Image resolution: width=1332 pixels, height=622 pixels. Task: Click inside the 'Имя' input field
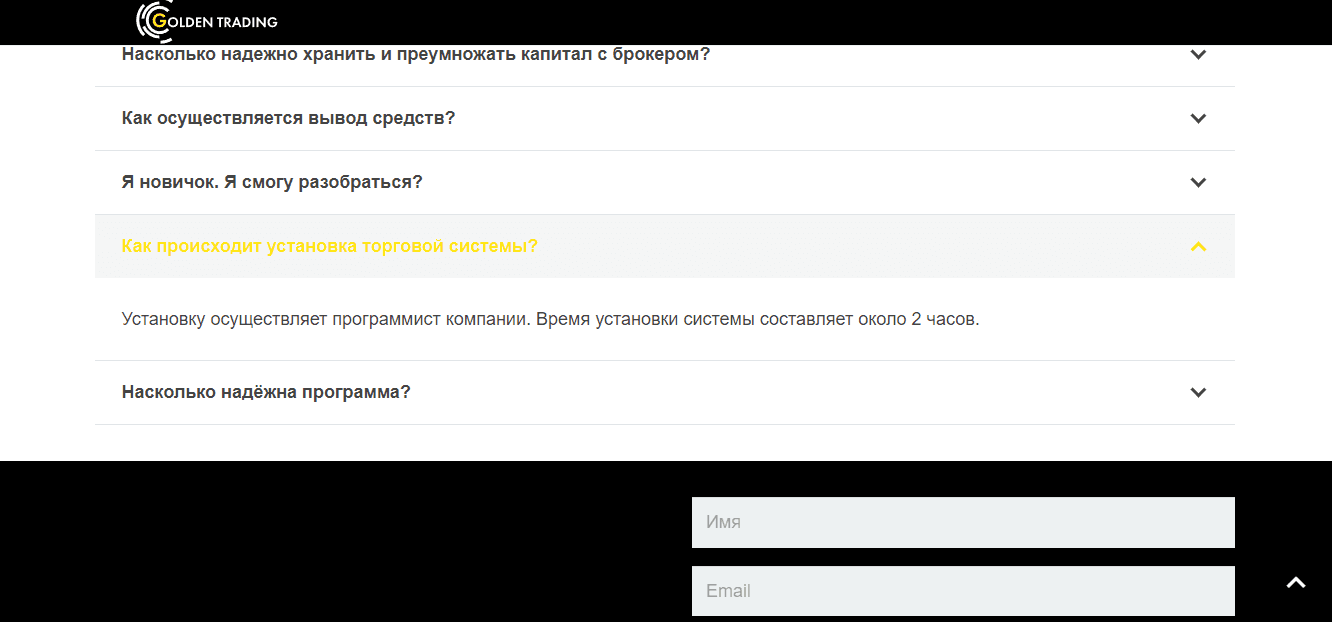[963, 522]
